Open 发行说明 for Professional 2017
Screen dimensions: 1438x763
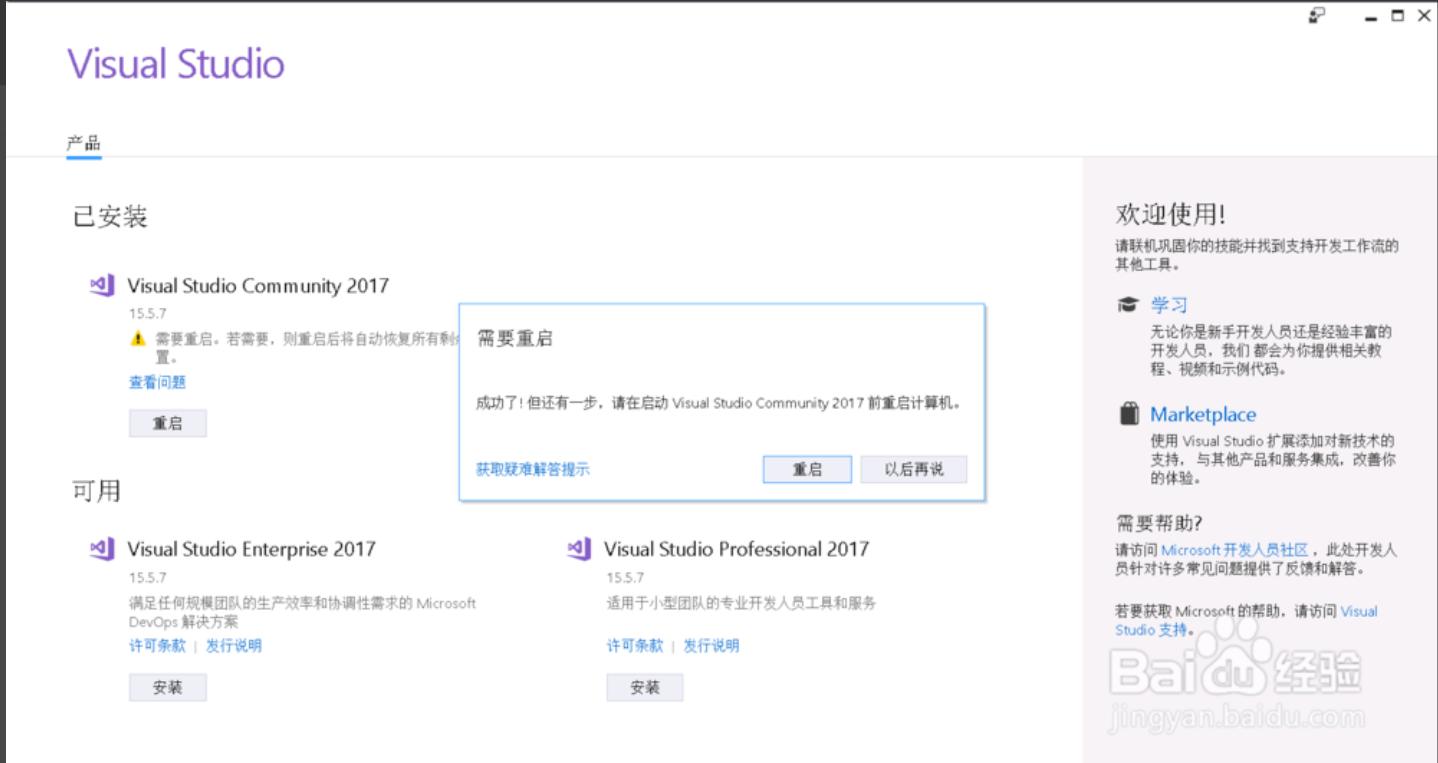point(711,645)
